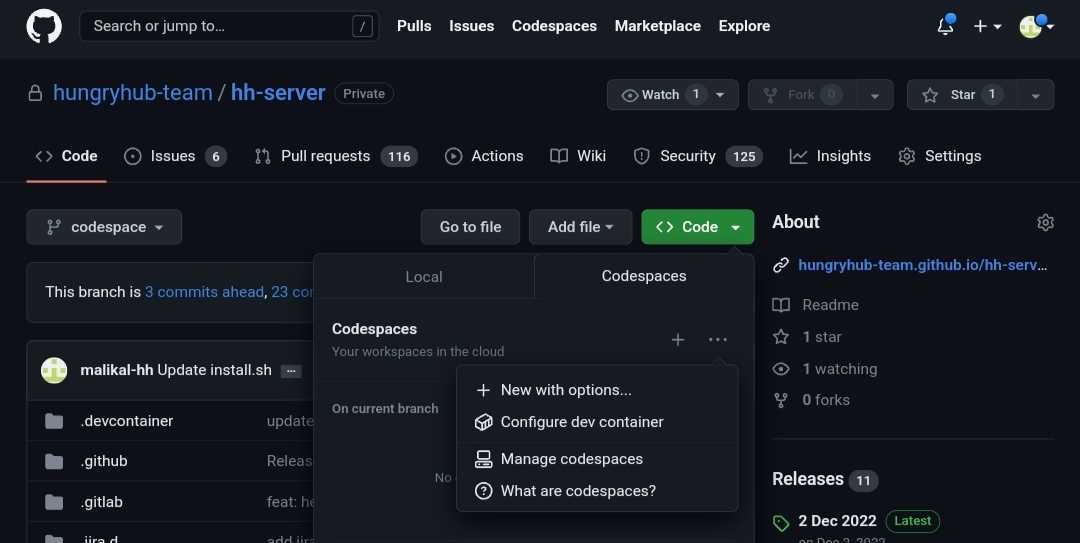Switch to the Local tab
The image size is (1080, 543).
[x=424, y=277]
